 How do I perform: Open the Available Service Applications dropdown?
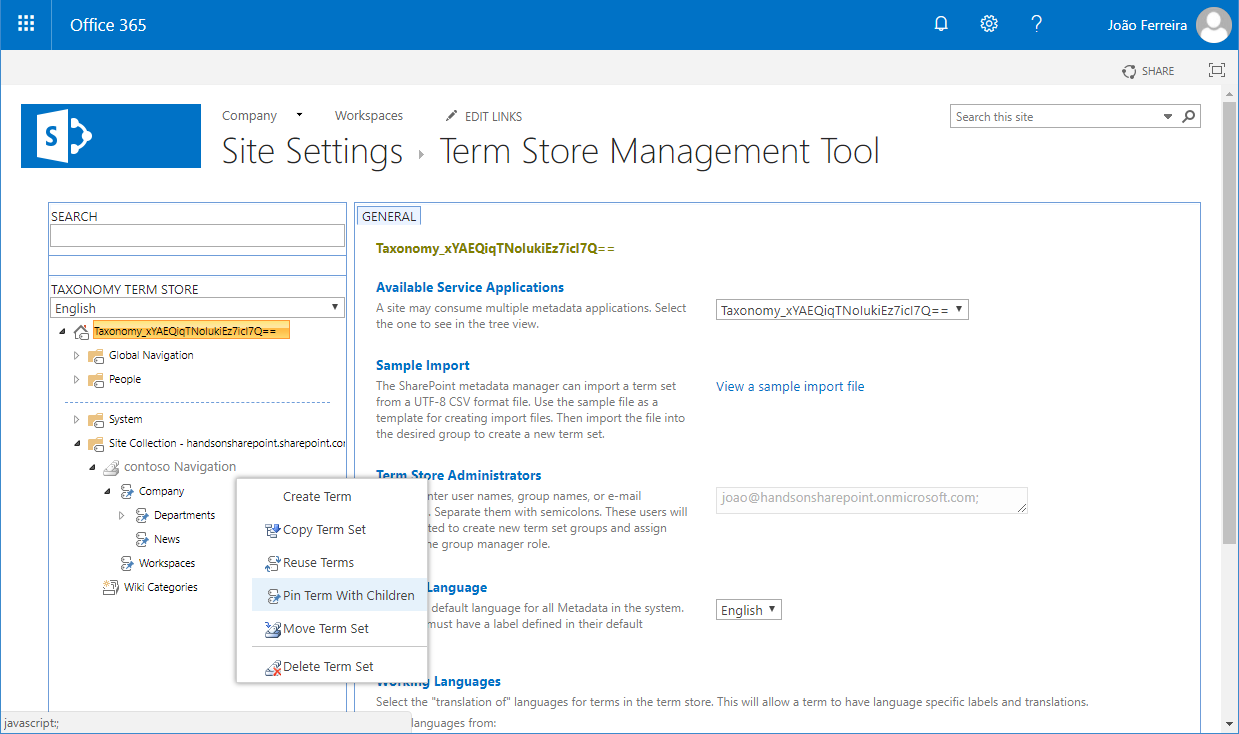pos(842,310)
